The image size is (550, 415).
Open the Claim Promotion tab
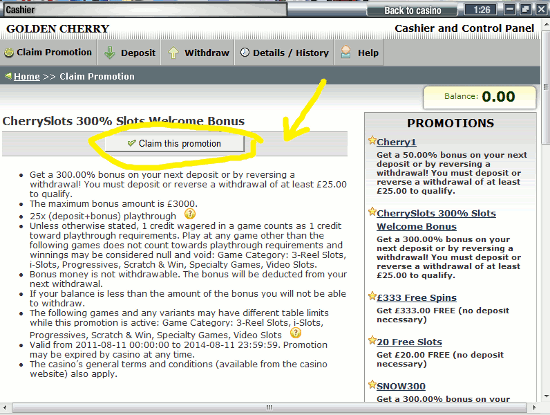[x=48, y=53]
